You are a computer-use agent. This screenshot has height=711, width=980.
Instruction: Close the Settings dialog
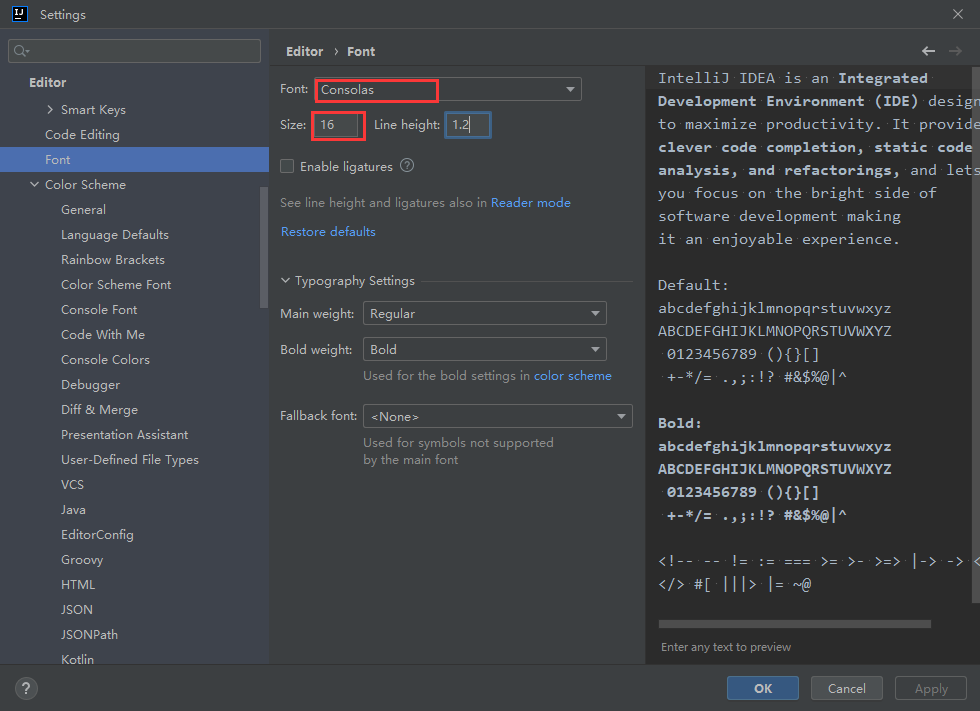tap(958, 14)
